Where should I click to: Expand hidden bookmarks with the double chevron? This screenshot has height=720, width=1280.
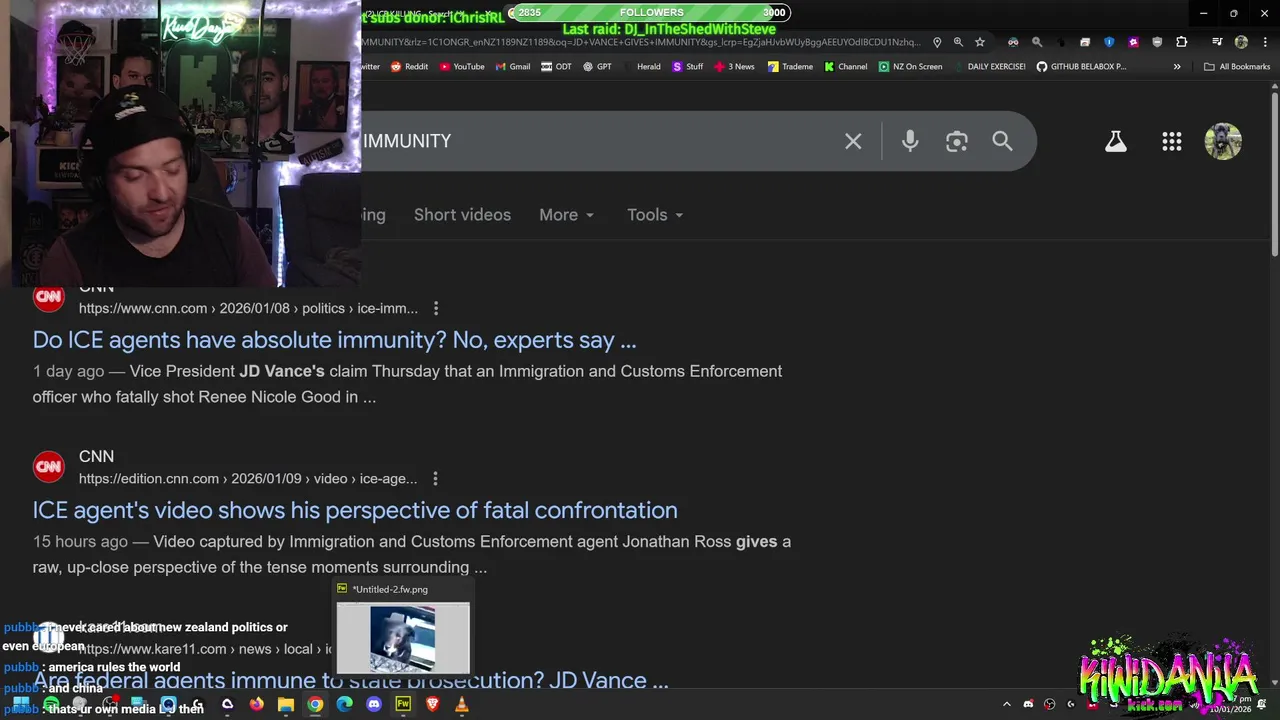click(1177, 67)
